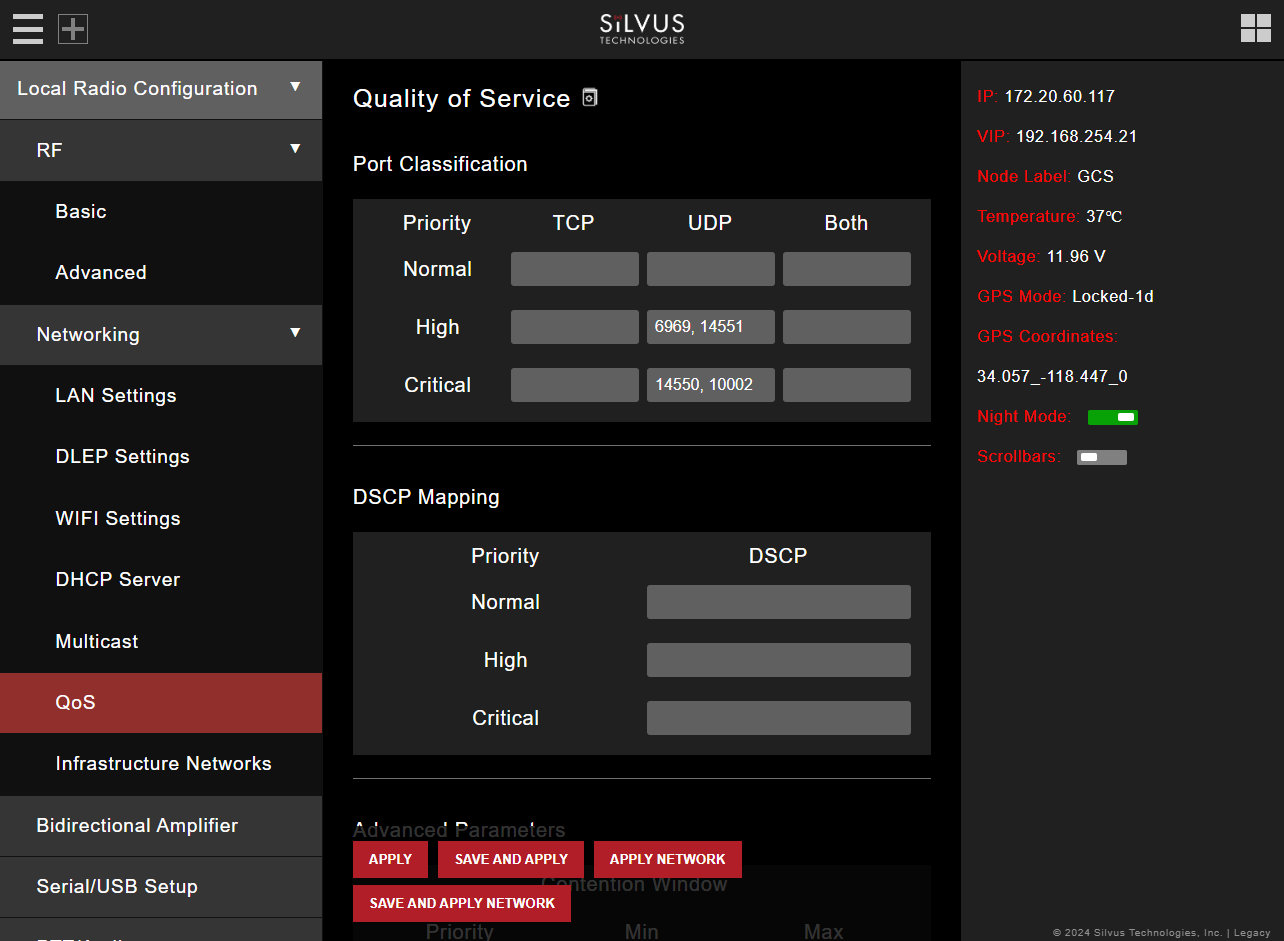Open the apps grid icon at top right
1284x941 pixels.
(1256, 29)
